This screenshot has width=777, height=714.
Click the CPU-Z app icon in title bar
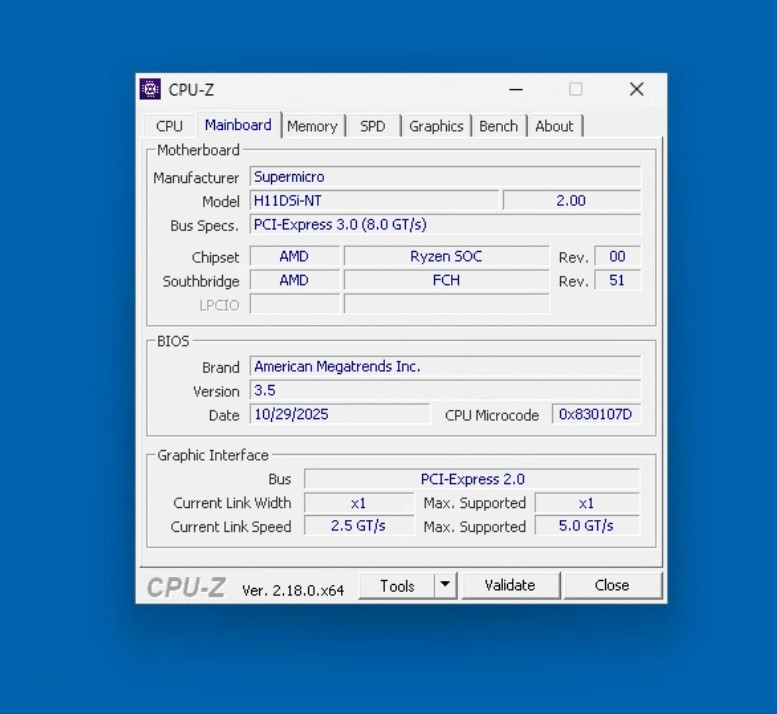point(150,90)
